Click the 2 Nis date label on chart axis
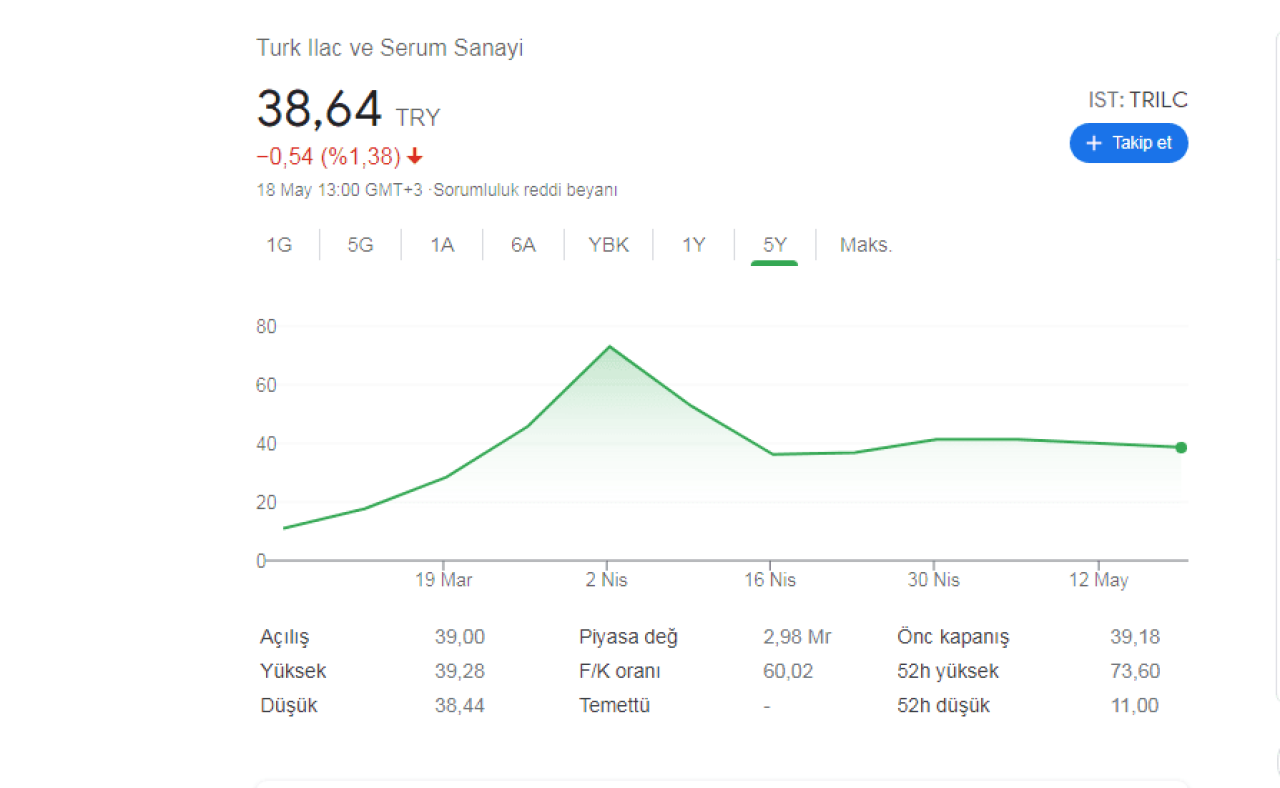The width and height of the screenshot is (1280, 788). 606,580
